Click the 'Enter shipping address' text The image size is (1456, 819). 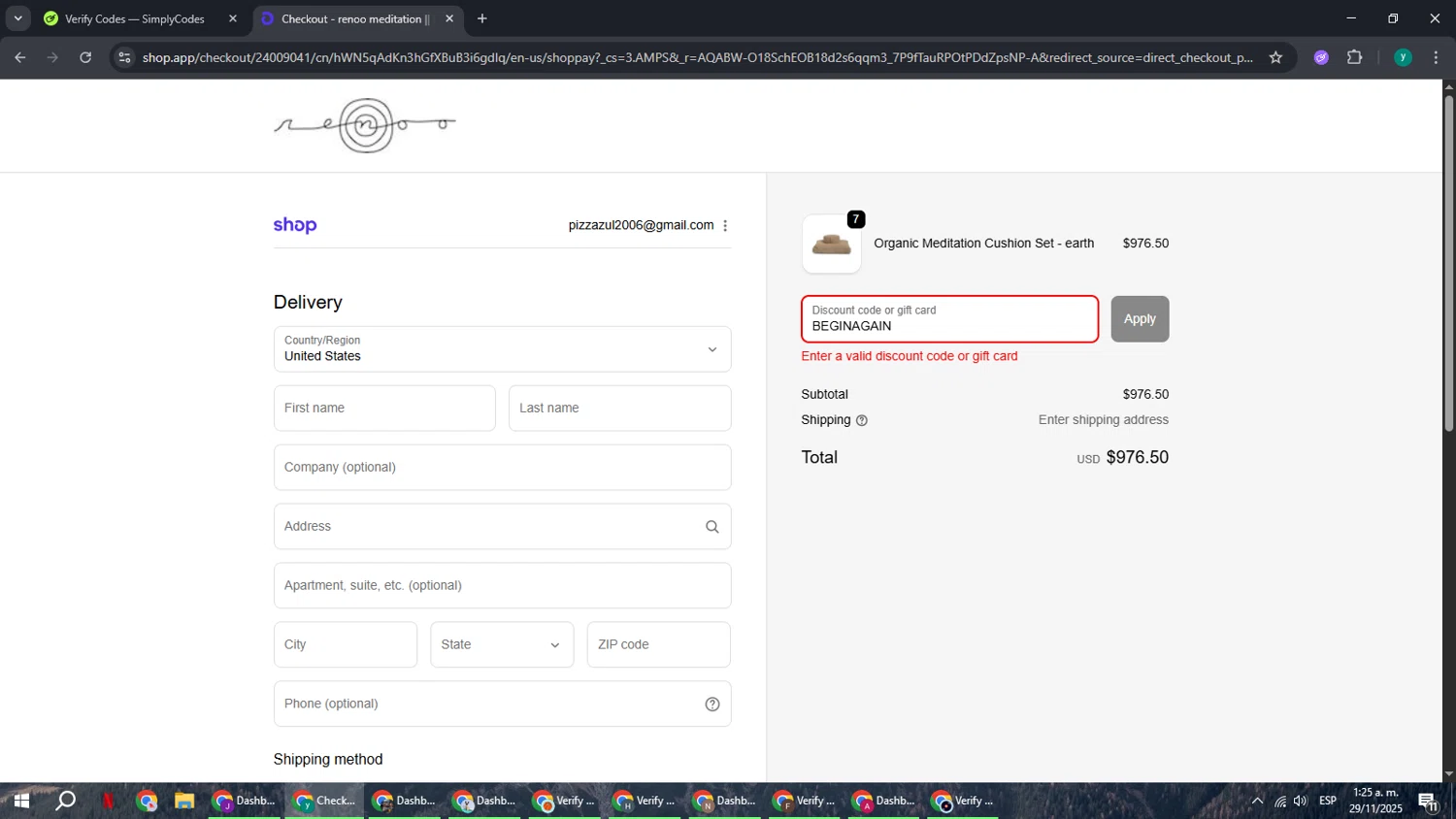pos(1104,420)
